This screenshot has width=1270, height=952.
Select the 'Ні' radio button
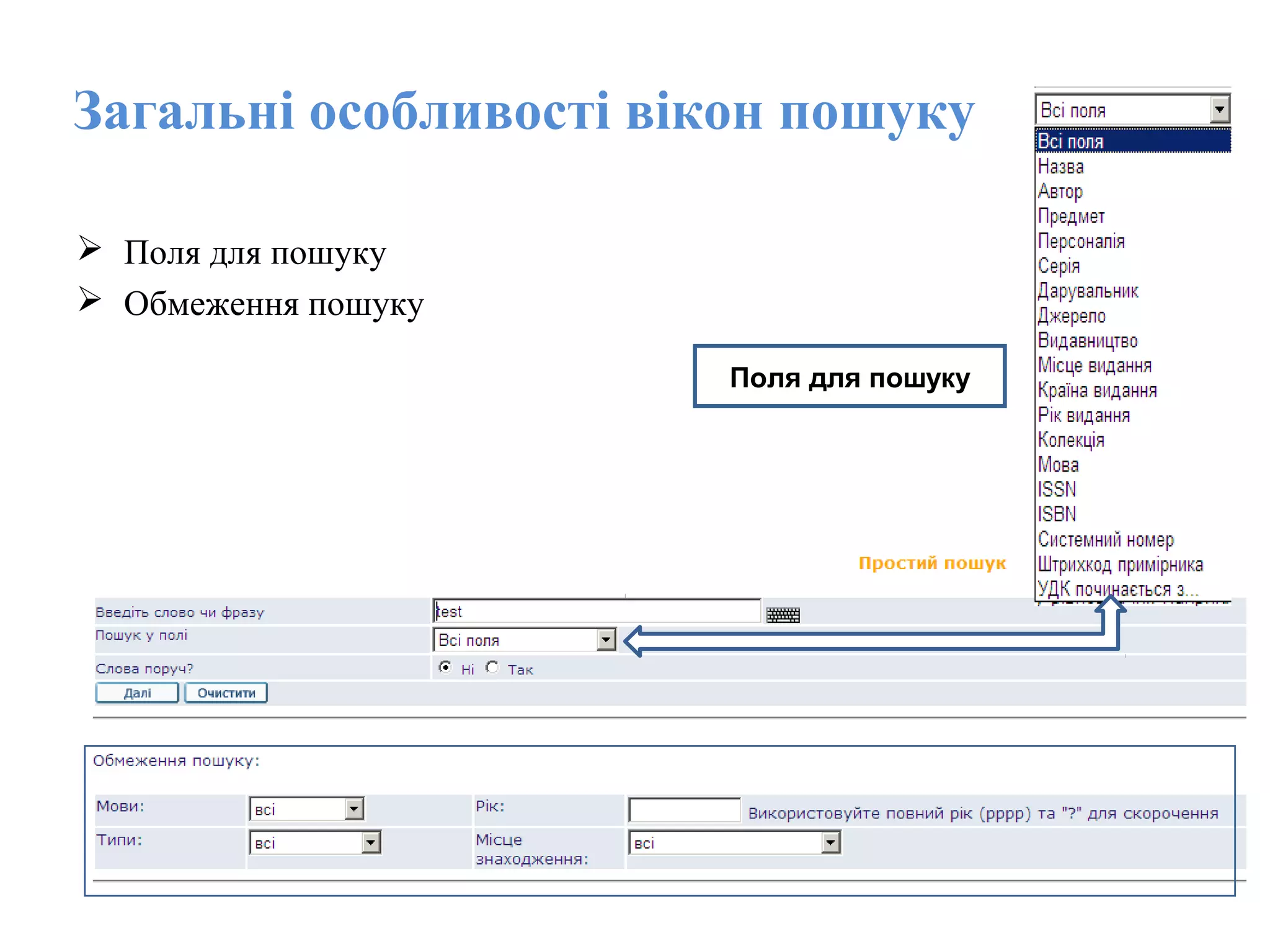[445, 667]
